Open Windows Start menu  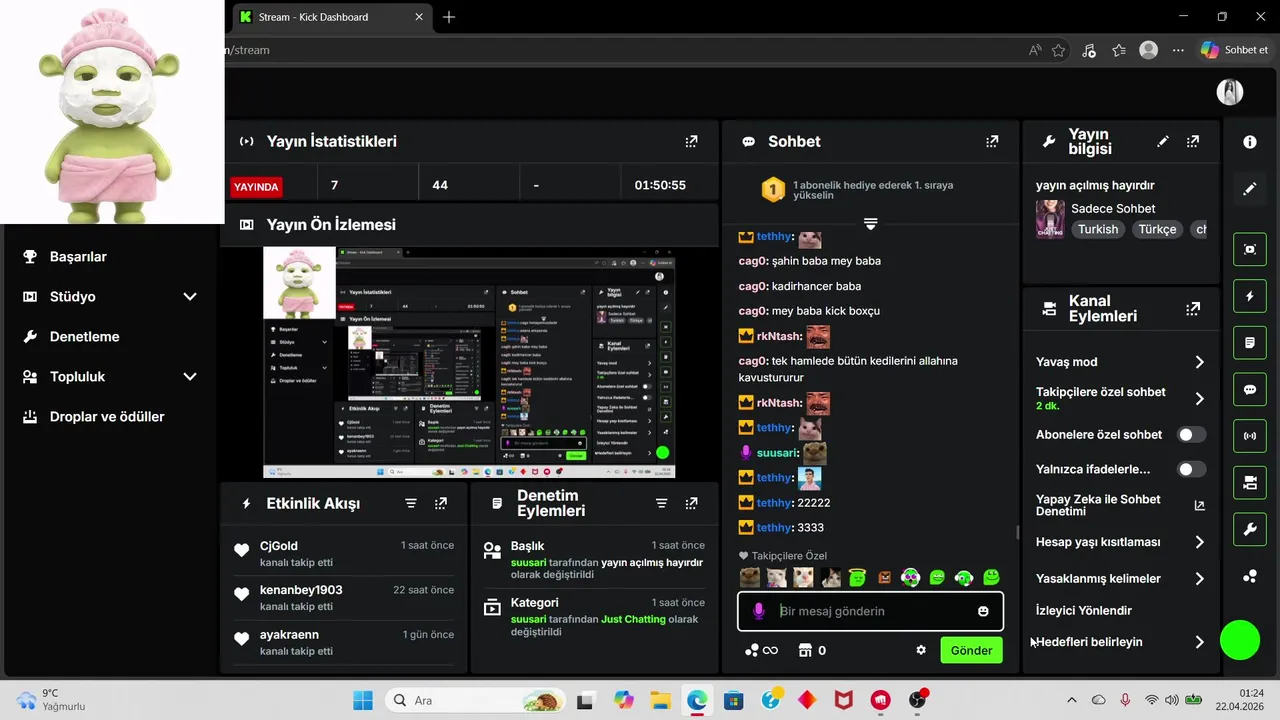click(362, 700)
